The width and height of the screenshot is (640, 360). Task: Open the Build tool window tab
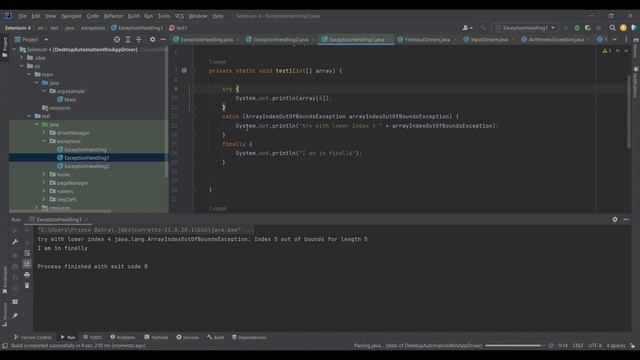216,337
